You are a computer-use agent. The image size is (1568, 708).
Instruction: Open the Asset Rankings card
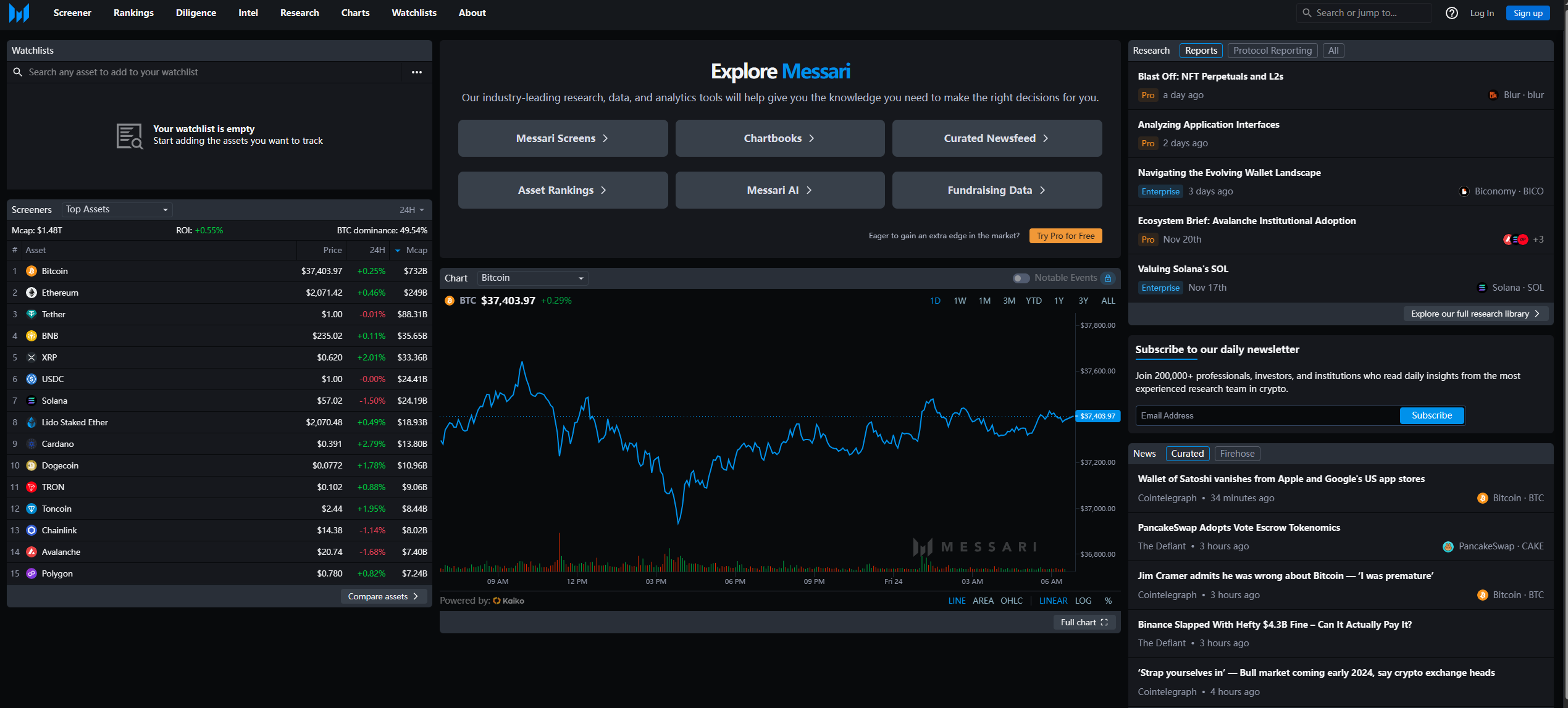pos(563,190)
